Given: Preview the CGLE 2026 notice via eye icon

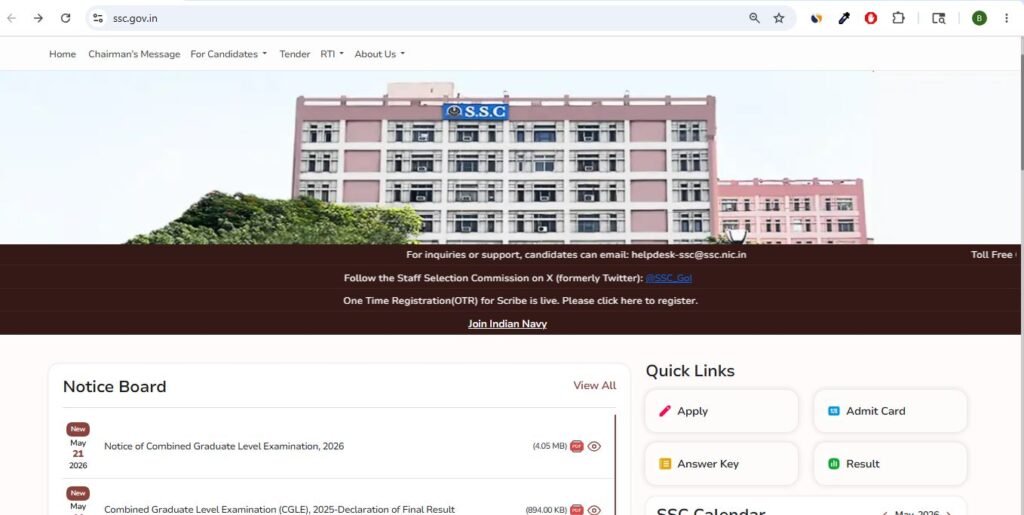Looking at the screenshot, I should pos(594,446).
